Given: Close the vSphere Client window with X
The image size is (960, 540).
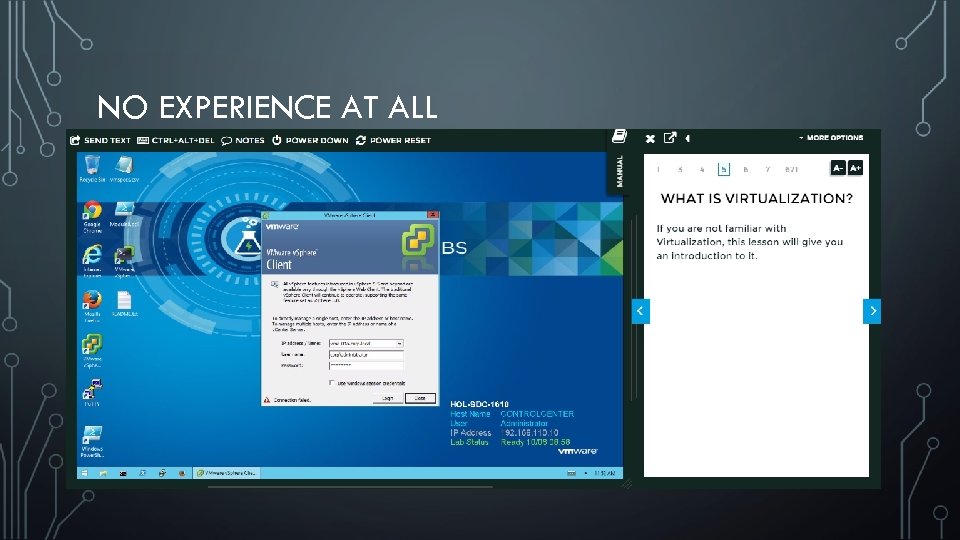Looking at the screenshot, I should click(433, 215).
